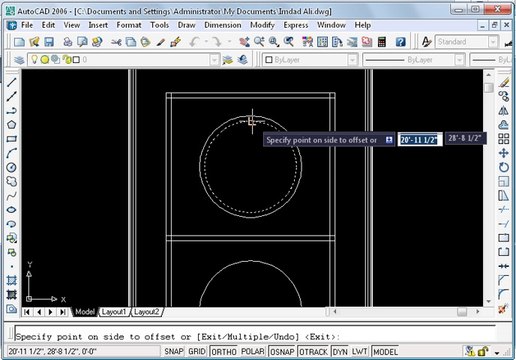Open the Express menu
This screenshot has width=516, height=360.
point(296,25)
